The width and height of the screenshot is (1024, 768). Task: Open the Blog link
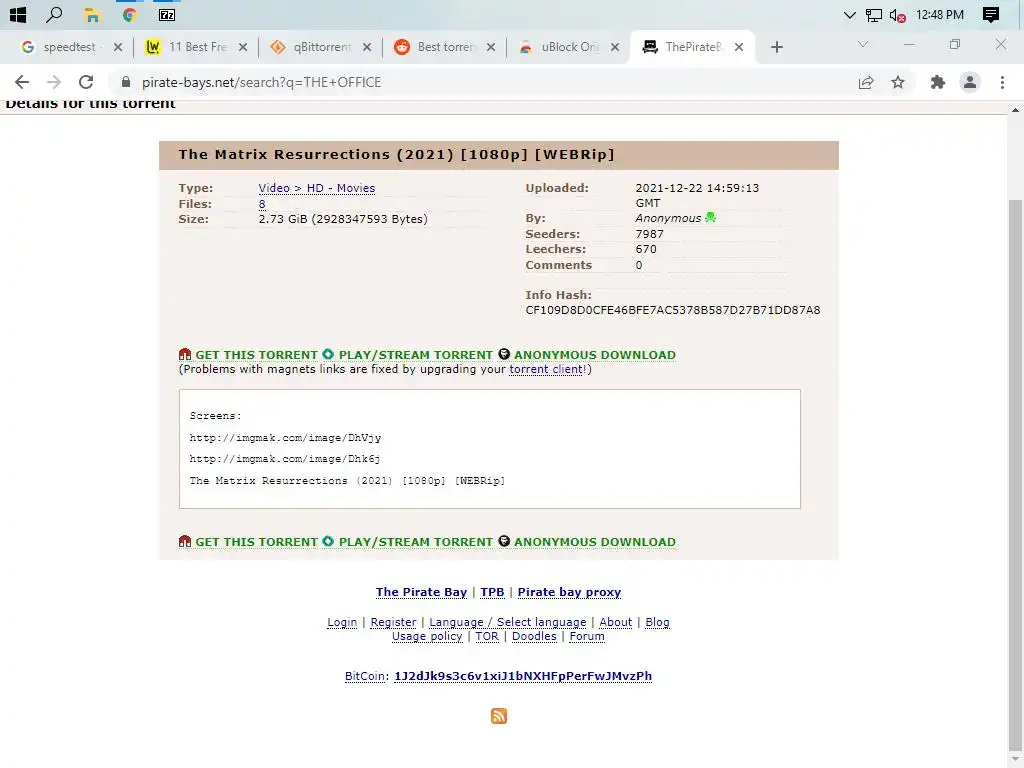click(x=658, y=622)
